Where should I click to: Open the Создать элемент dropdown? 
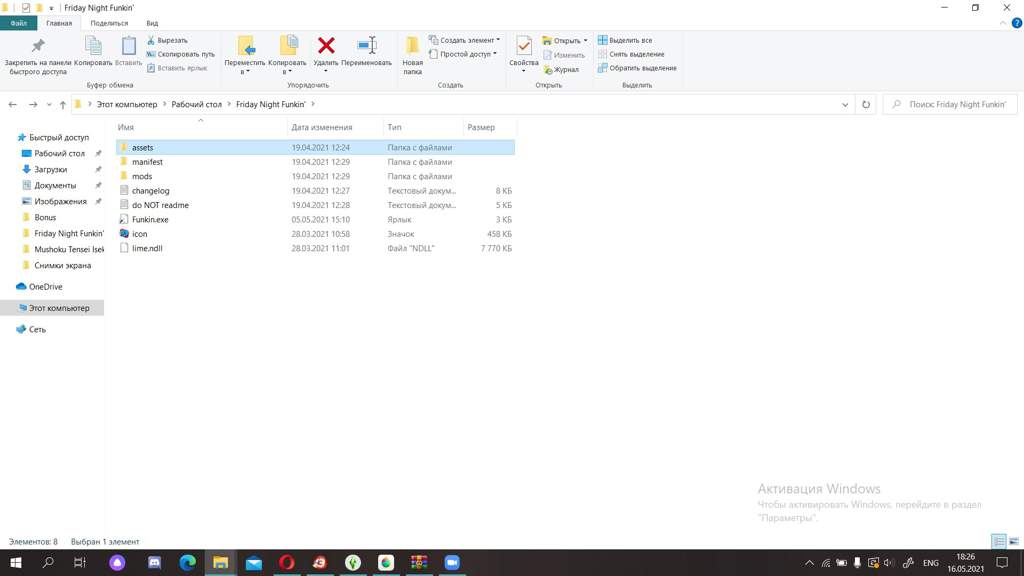tap(464, 40)
